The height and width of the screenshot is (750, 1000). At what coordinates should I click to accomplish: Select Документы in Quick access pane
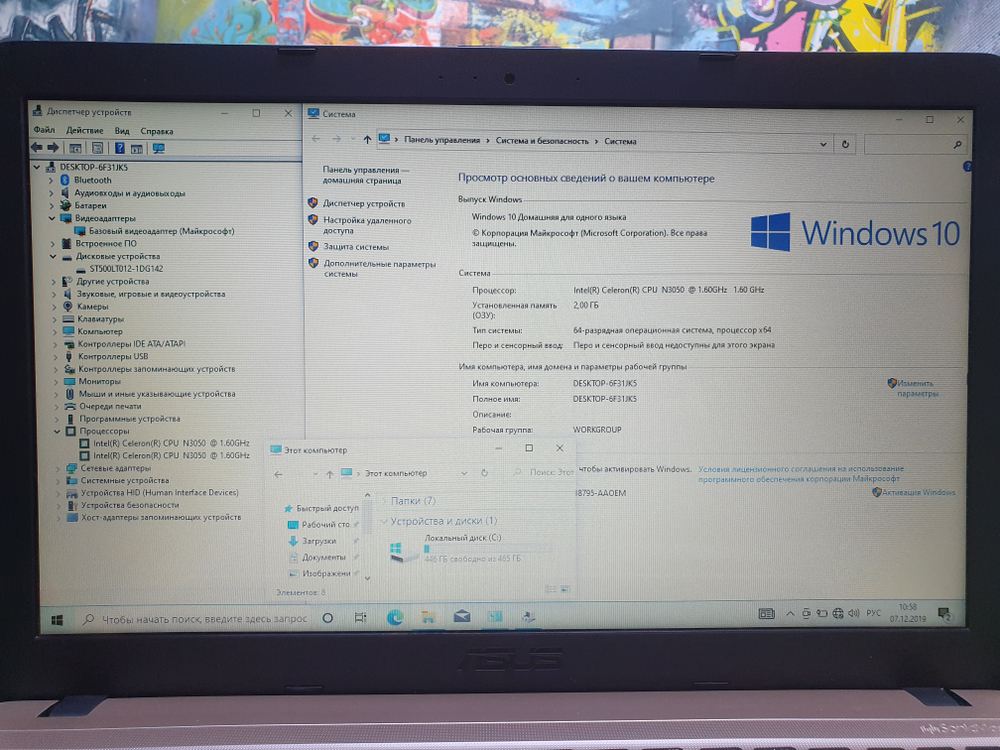click(324, 557)
